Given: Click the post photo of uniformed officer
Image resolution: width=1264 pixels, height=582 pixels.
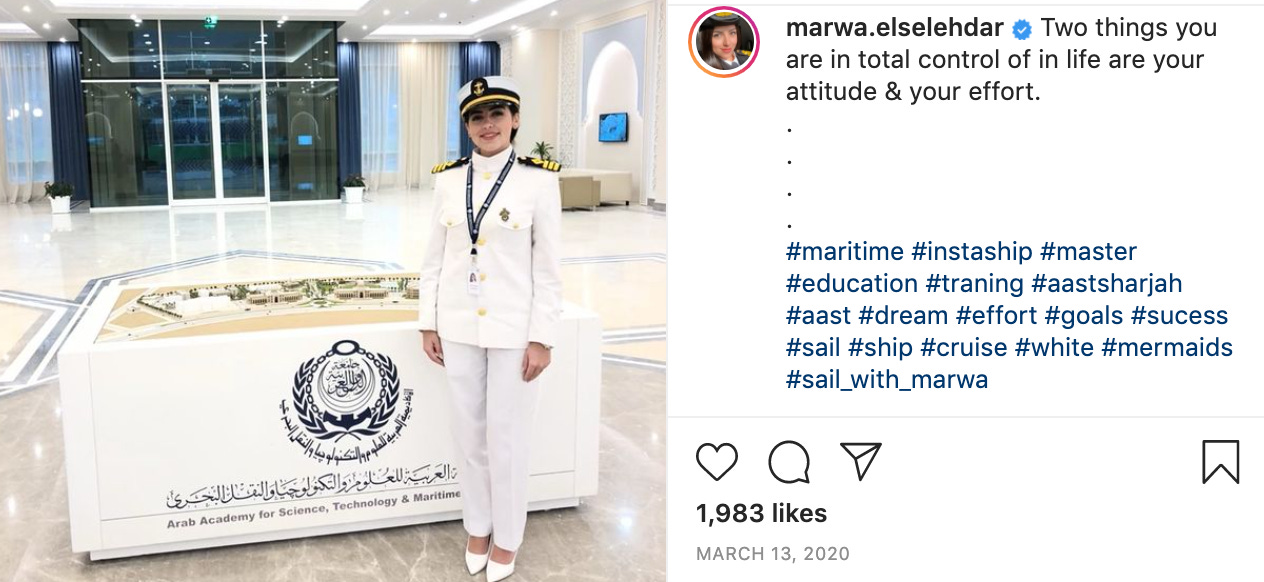Looking at the screenshot, I should click(333, 291).
